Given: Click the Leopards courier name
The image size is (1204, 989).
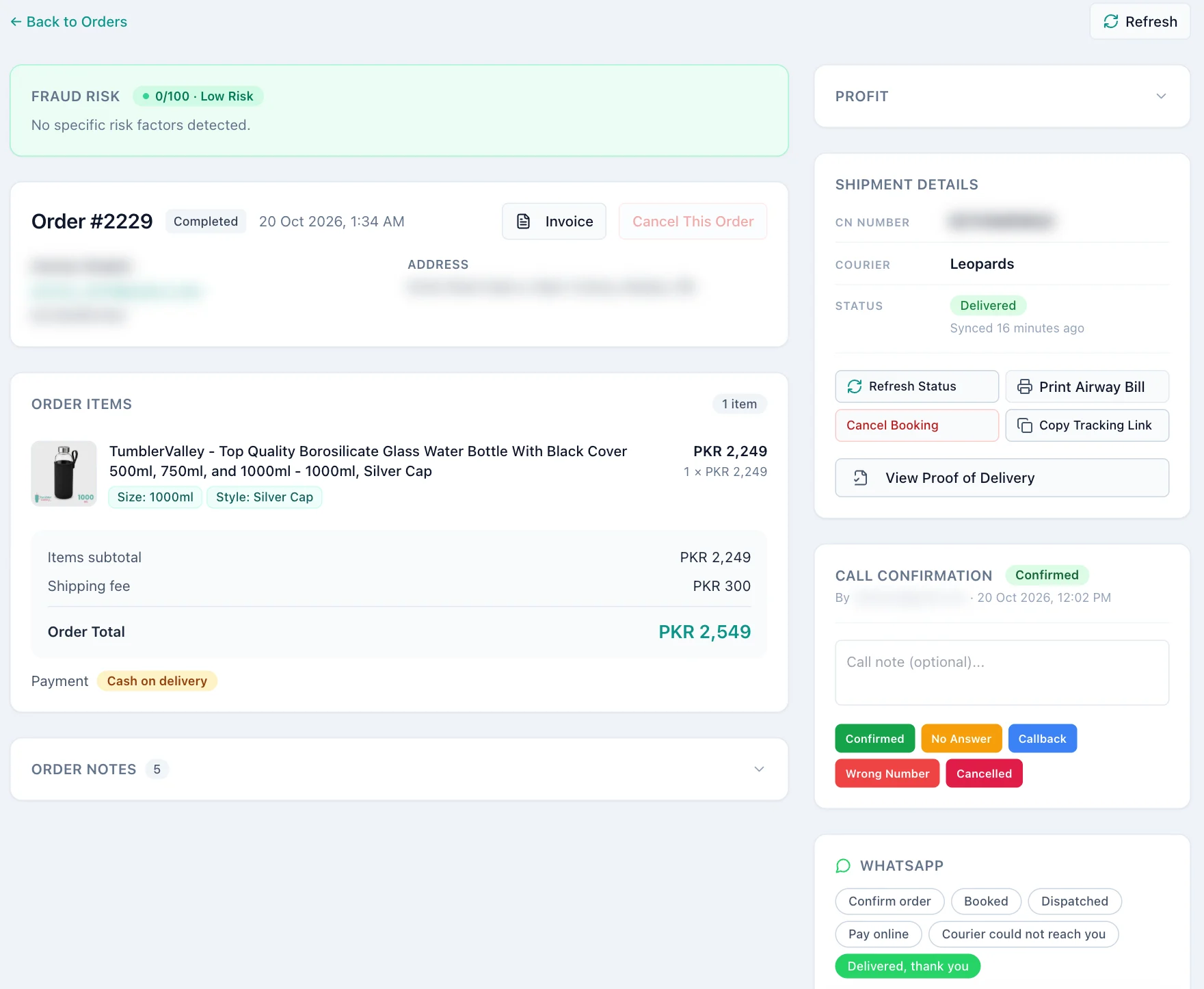Looking at the screenshot, I should (982, 264).
